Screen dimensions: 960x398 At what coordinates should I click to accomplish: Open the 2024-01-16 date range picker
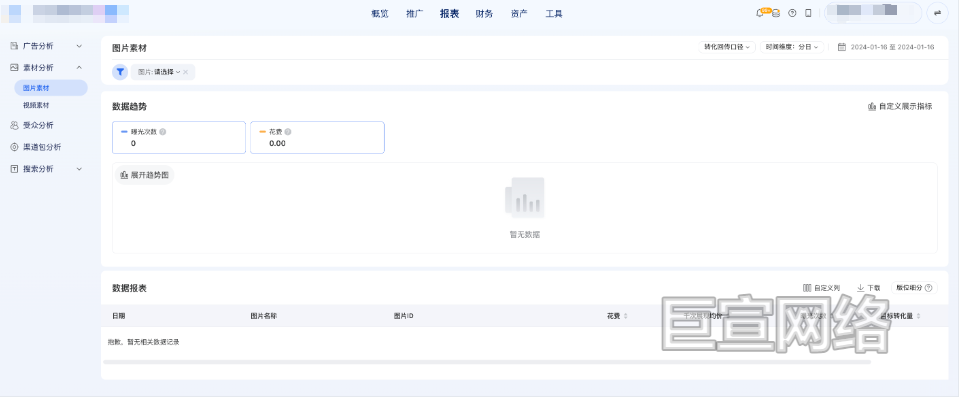886,47
